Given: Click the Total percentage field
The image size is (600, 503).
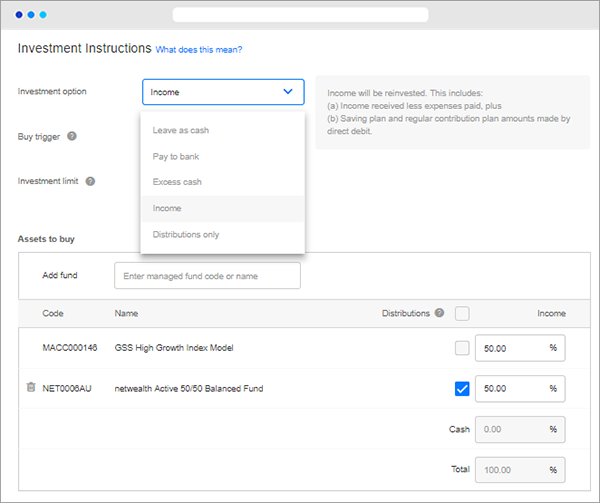Looking at the screenshot, I should click(x=511, y=469).
